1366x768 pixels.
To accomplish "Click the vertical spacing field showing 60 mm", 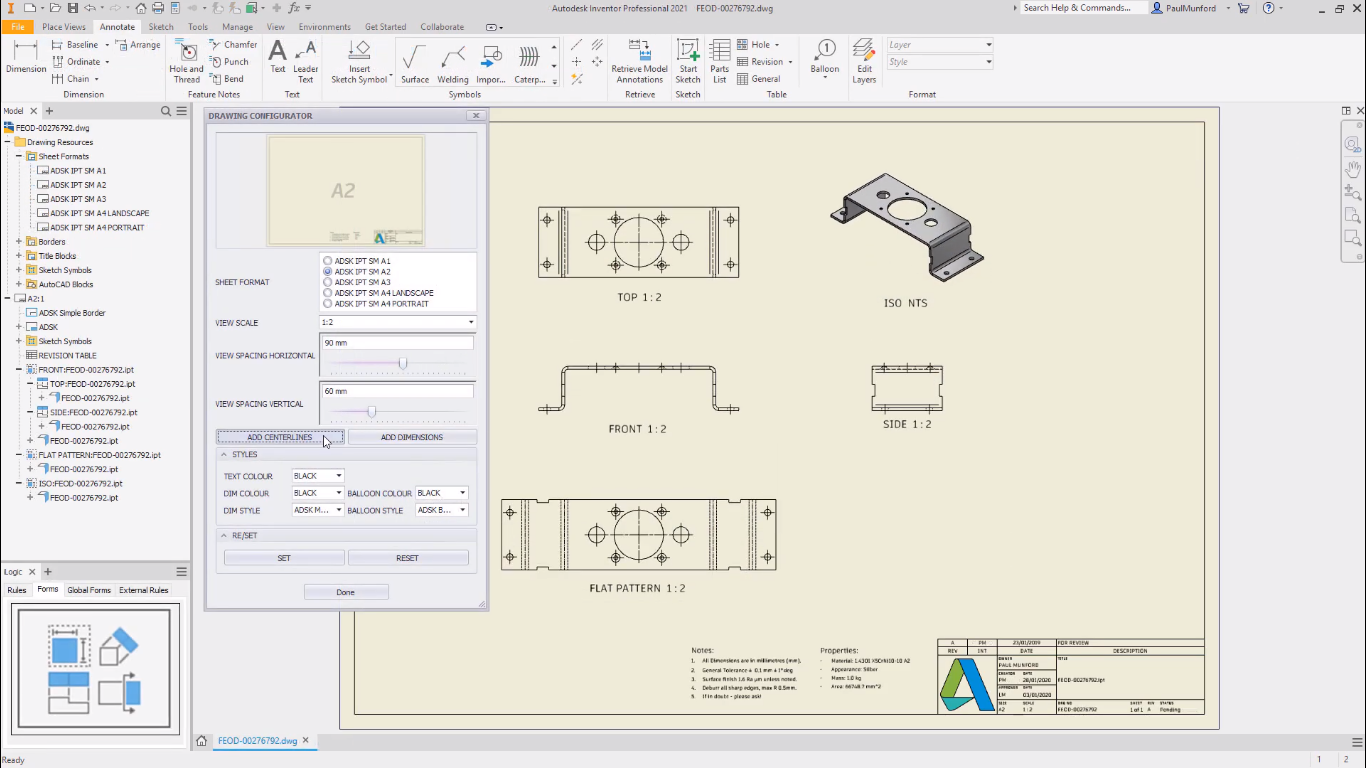I will pyautogui.click(x=397, y=391).
